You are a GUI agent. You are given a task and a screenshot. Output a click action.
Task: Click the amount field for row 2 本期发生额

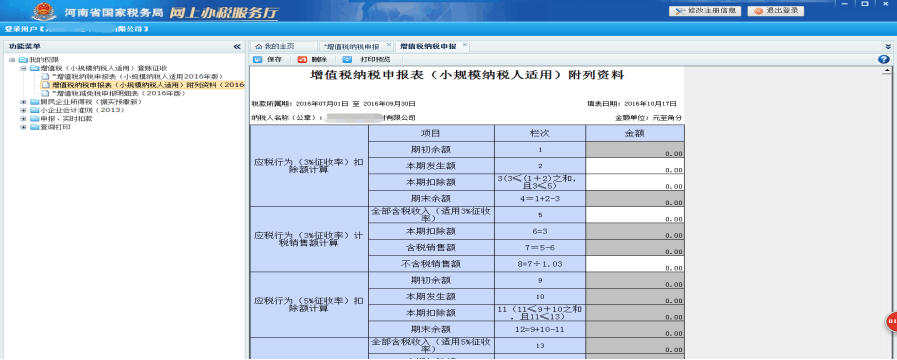(635, 166)
